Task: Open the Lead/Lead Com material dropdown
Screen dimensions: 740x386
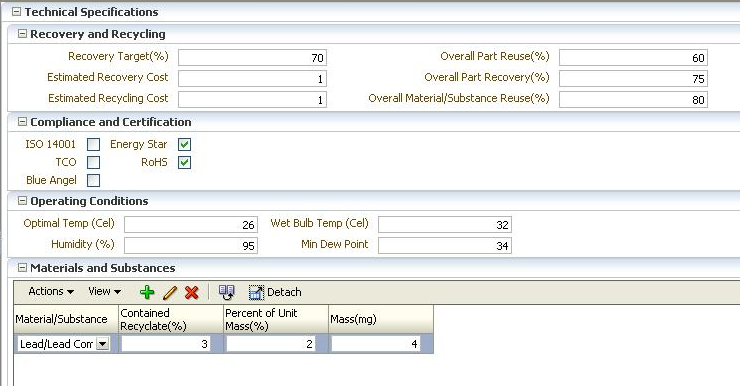Action: 102,344
